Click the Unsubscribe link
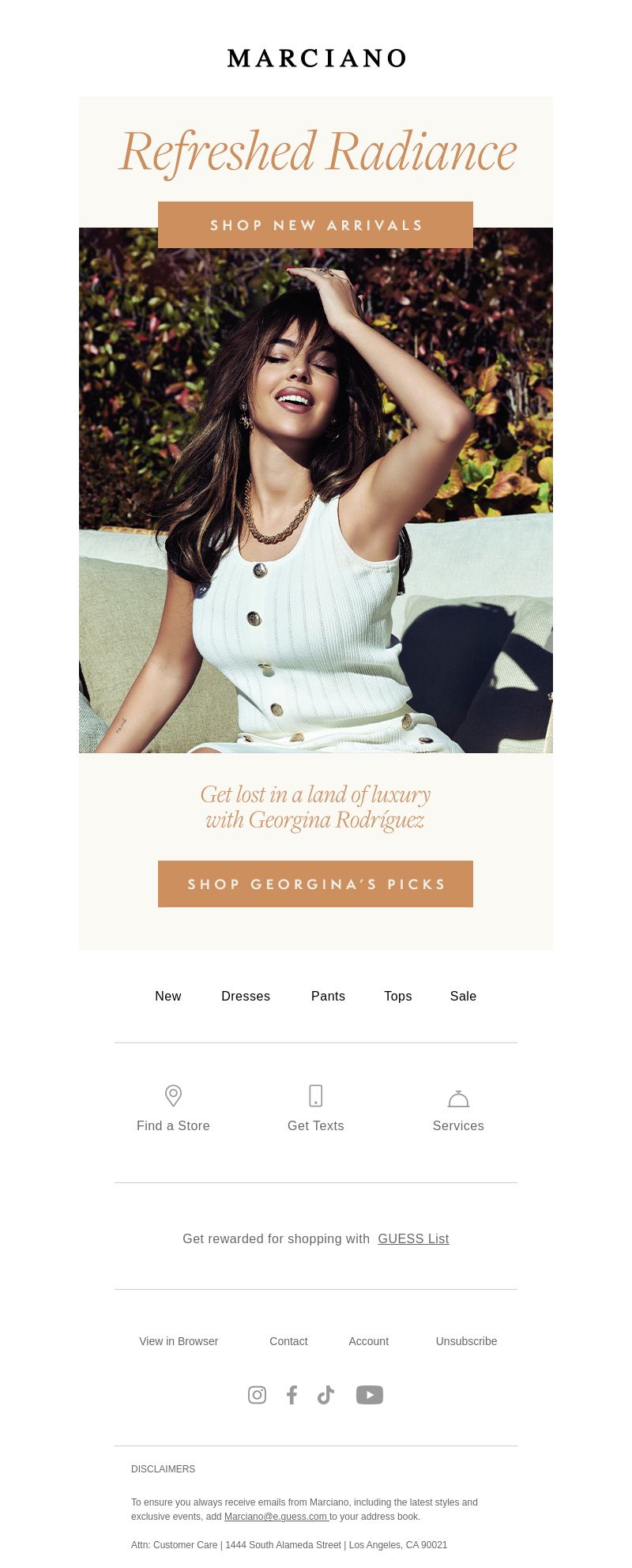The width and height of the screenshot is (632, 1568). pyautogui.click(x=466, y=1341)
